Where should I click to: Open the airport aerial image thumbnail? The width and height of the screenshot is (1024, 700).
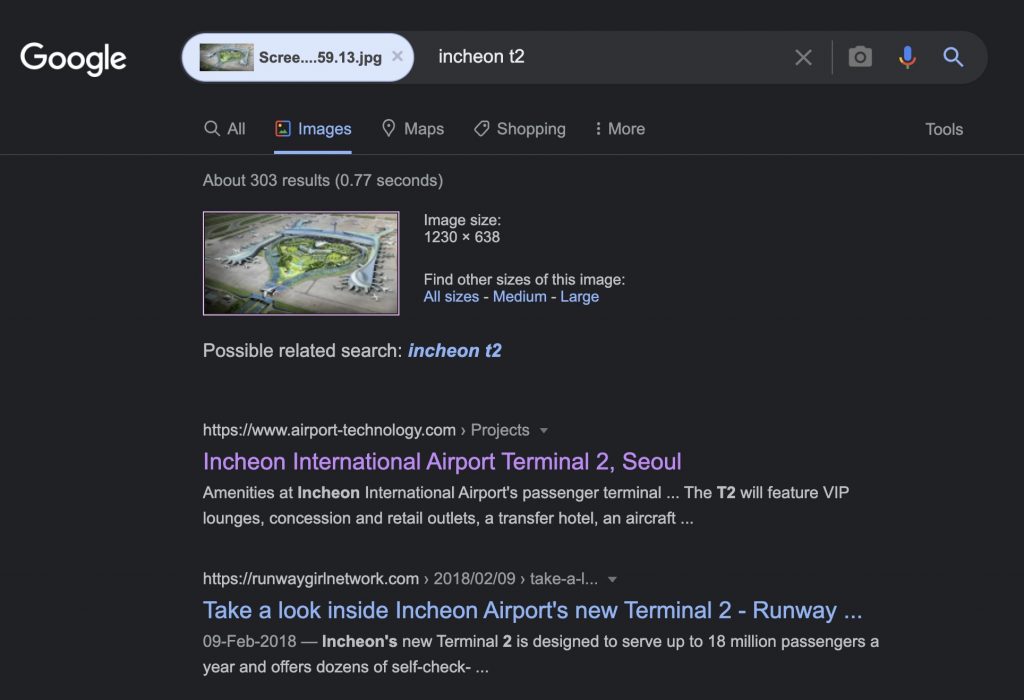[x=301, y=263]
